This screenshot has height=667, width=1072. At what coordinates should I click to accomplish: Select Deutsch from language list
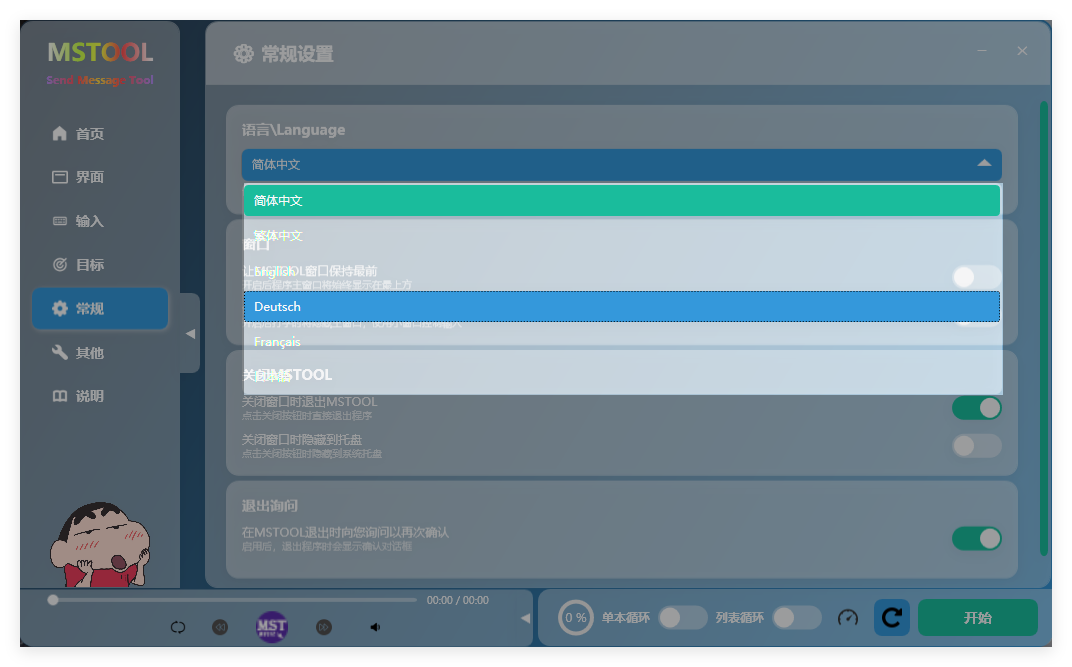(621, 307)
